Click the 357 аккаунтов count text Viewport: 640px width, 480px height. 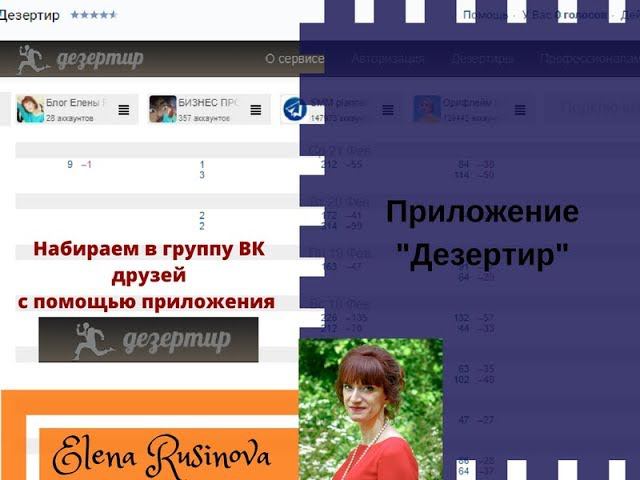click(204, 118)
